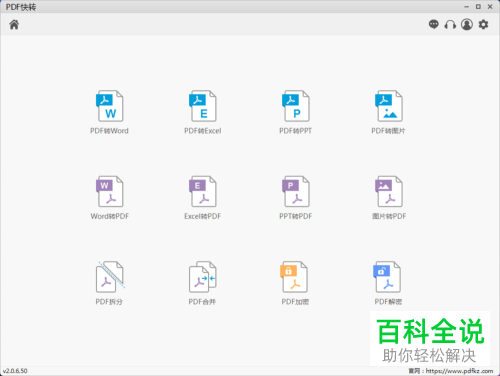500x376 pixels.
Task: Visit the official website link https://www.pdfkz.com
Action: tap(459, 371)
